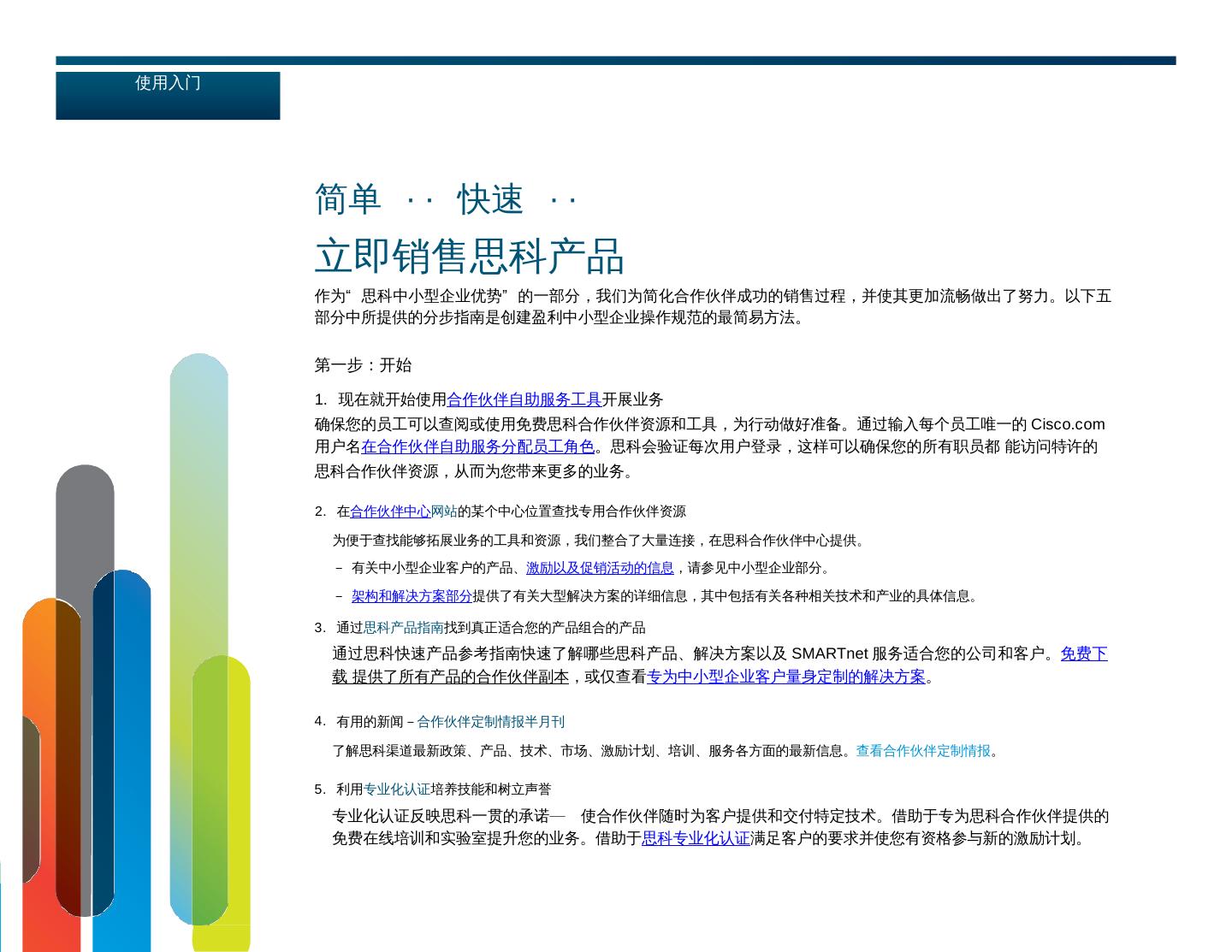1232x952 pixels.
Task: Click the tagline 简单 · · 快速 · ·
Action: pyautogui.click(x=446, y=199)
